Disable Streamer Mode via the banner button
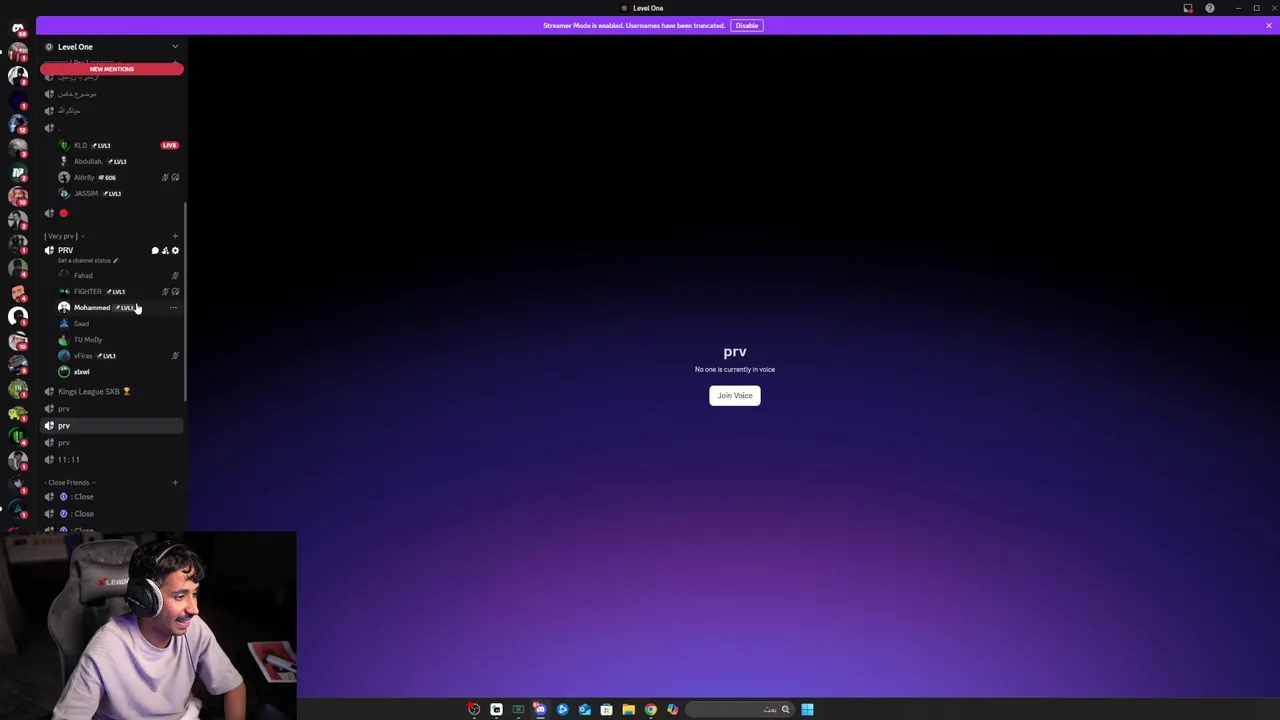The width and height of the screenshot is (1280, 720). 747,25
